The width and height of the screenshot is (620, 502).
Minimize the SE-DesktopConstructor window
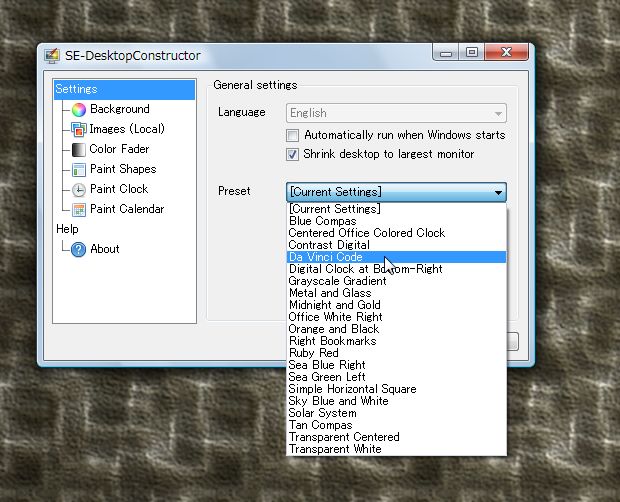pos(446,53)
